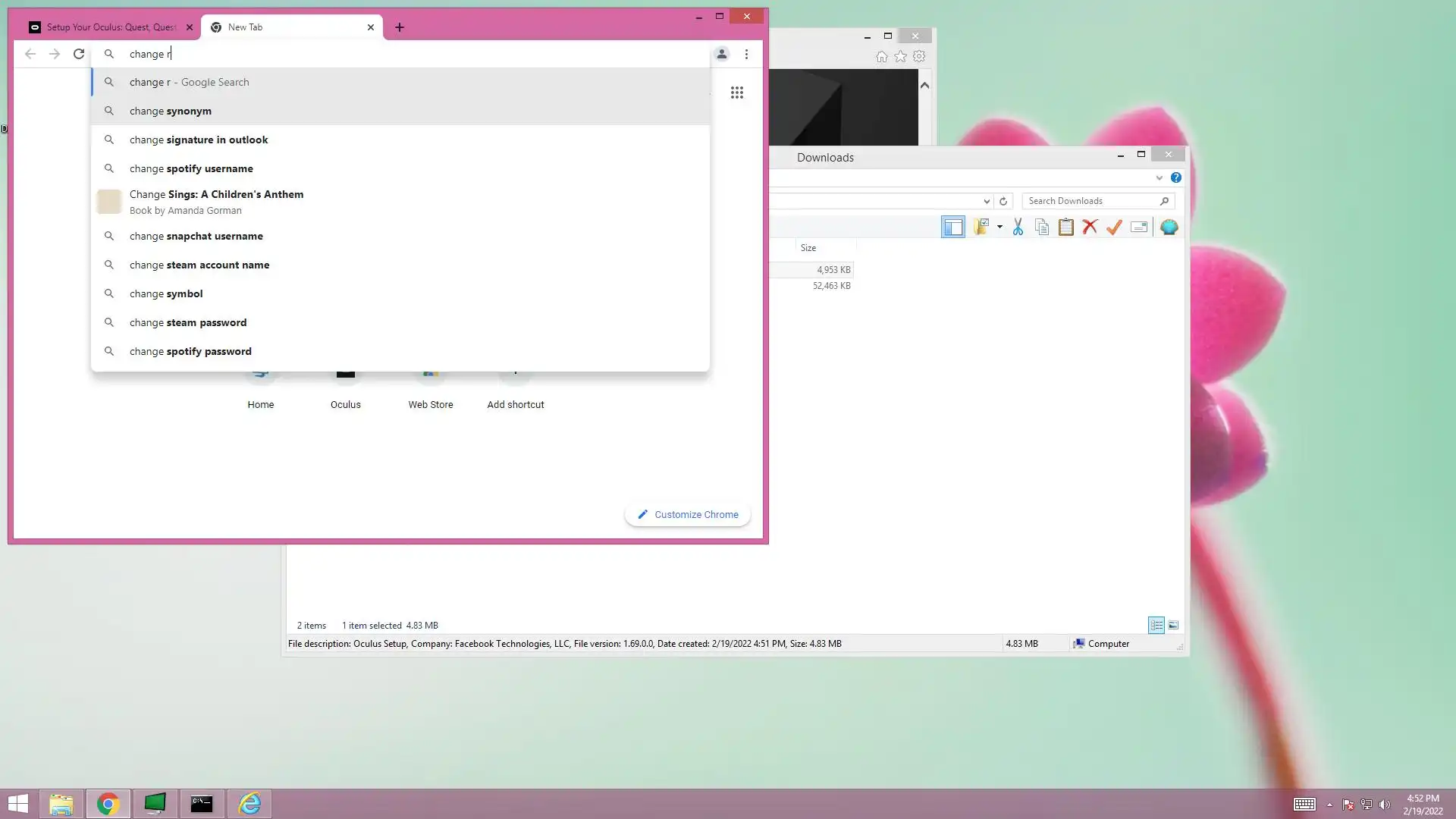Image resolution: width=1456 pixels, height=819 pixels.
Task: Switch to the Setup Your Oculus tab
Action: tap(110, 27)
